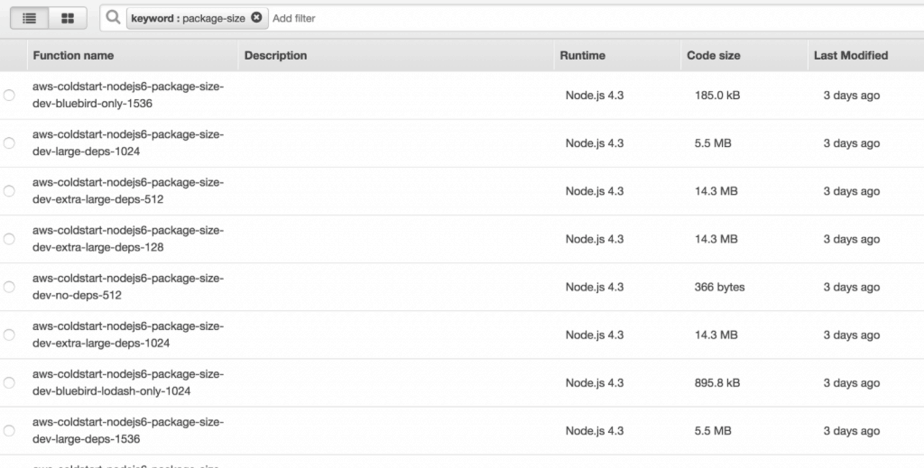
Task: Select radio for dev-extra-large-deps-512 function
Action: [10, 191]
